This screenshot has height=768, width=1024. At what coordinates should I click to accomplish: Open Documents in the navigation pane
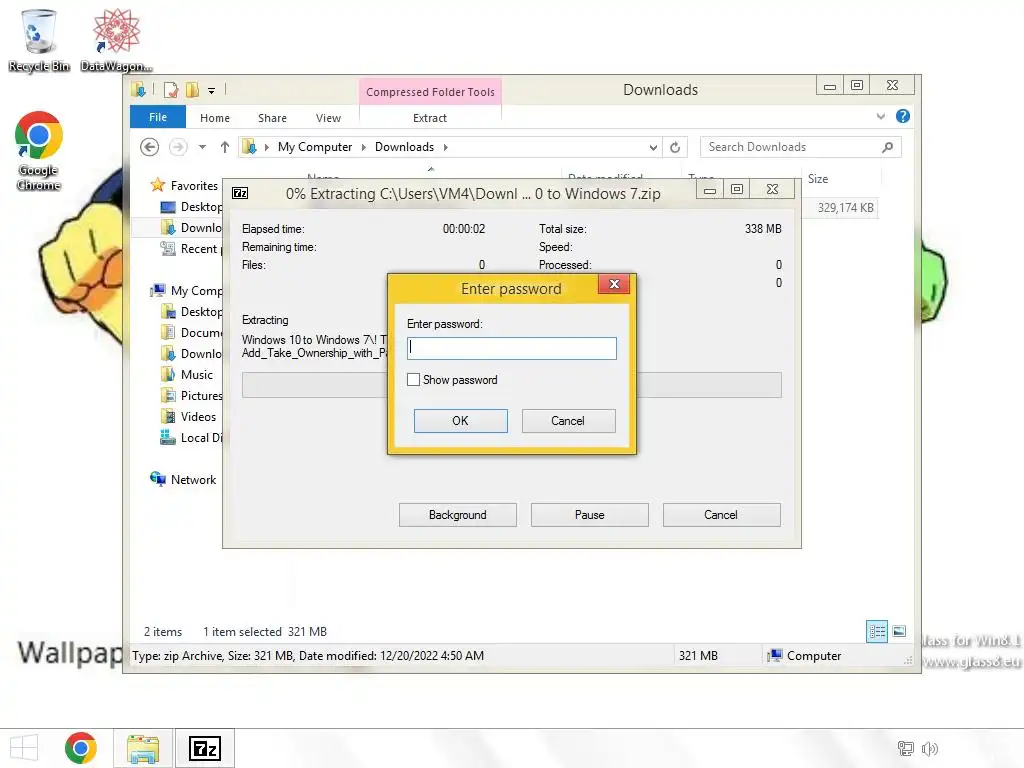[x=191, y=332]
